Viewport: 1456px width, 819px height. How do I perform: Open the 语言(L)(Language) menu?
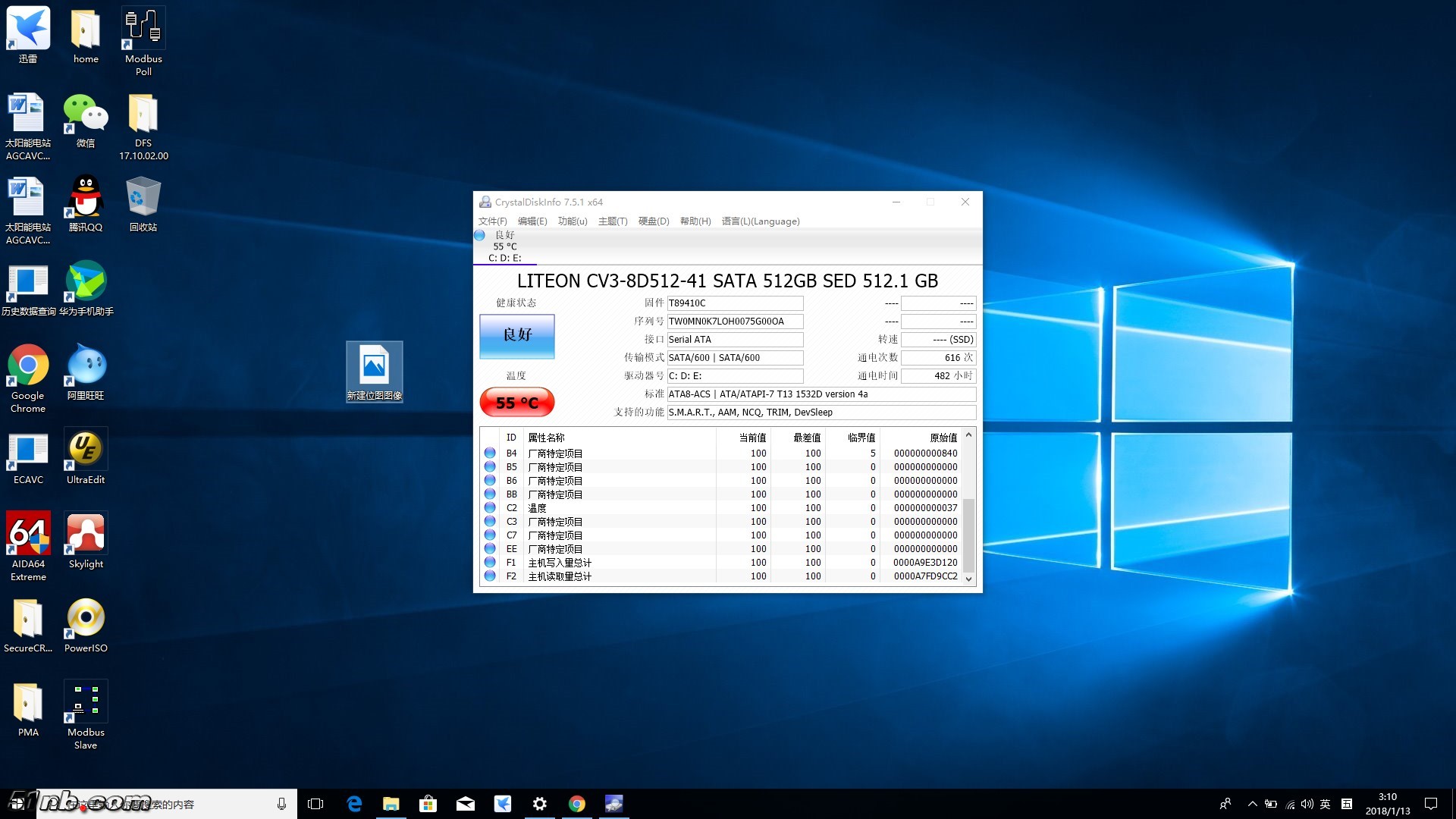pos(760,221)
